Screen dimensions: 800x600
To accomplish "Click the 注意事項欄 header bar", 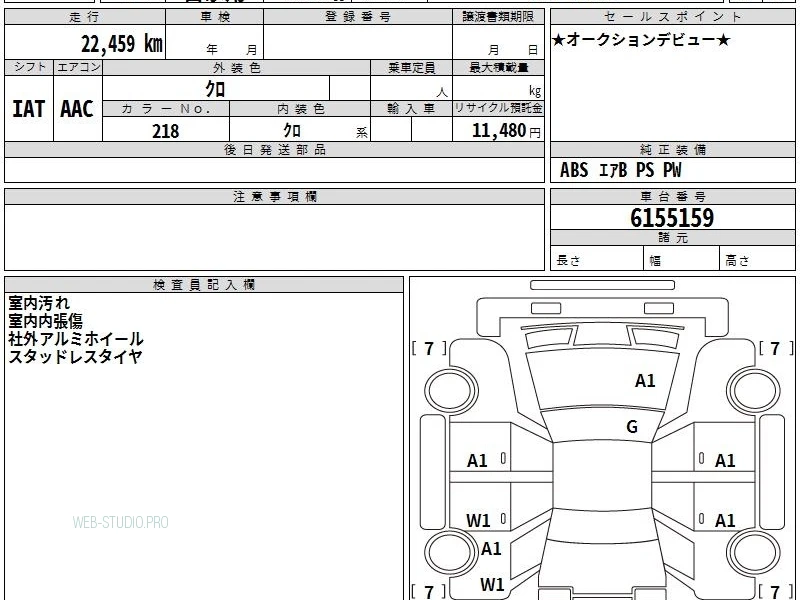I will click(274, 196).
